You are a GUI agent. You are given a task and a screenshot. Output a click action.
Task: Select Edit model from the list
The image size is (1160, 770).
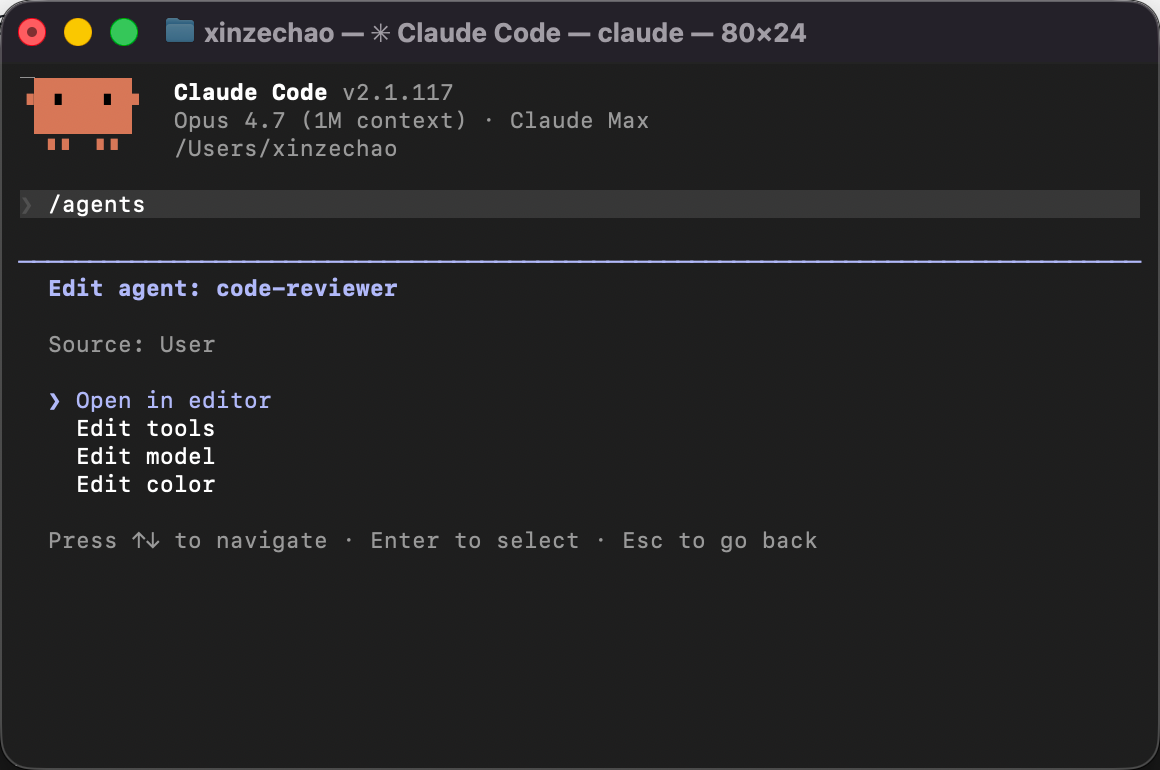(146, 457)
